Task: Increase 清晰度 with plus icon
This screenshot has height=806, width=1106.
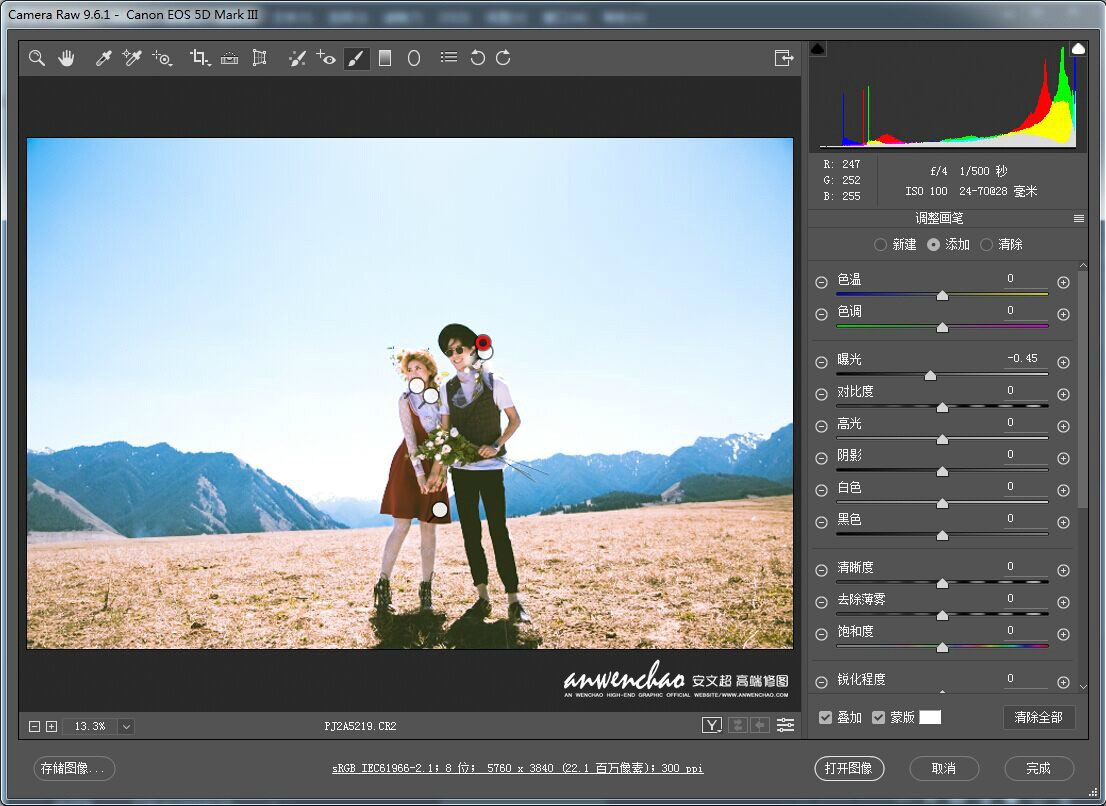Action: pos(1064,570)
